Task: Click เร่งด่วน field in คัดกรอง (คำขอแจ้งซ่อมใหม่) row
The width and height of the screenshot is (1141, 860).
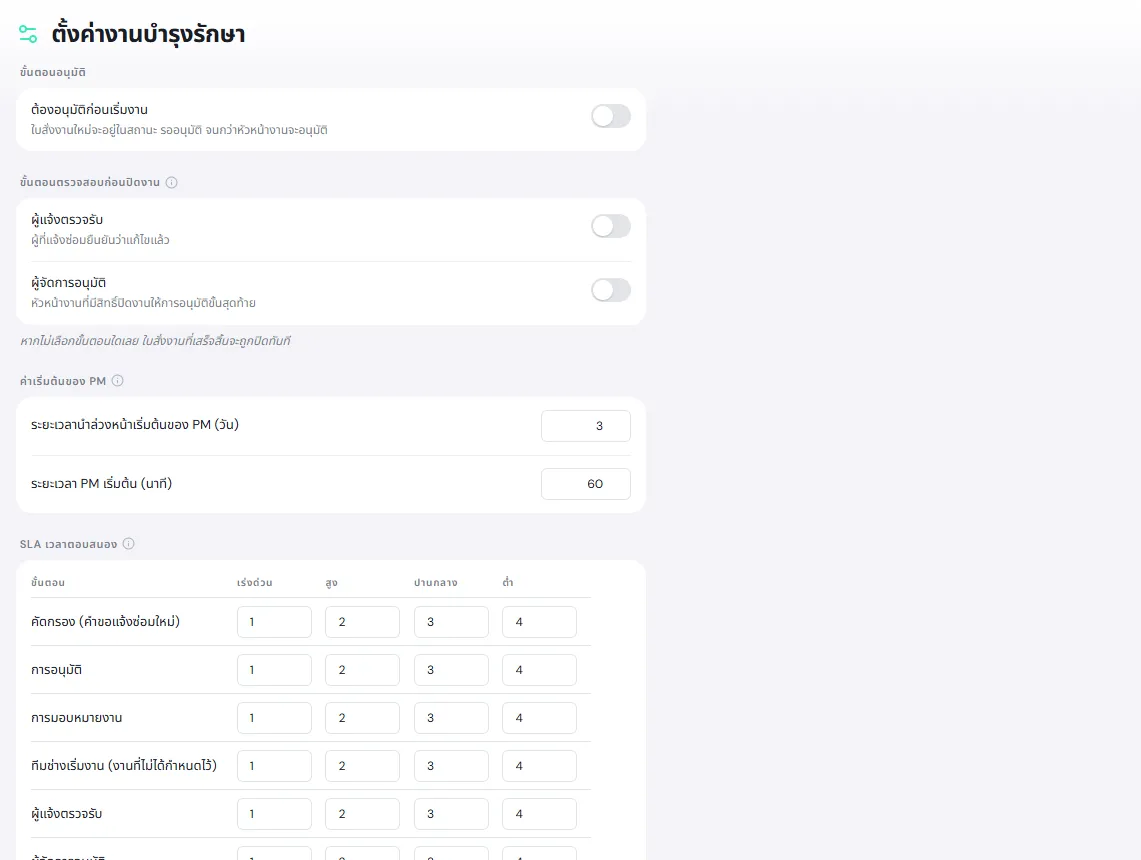Action: [x=274, y=622]
